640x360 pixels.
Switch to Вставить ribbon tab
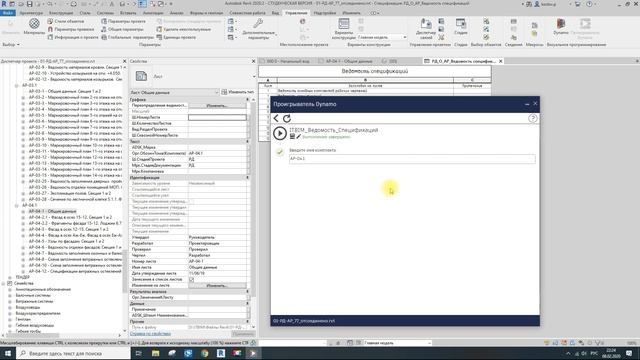128,13
